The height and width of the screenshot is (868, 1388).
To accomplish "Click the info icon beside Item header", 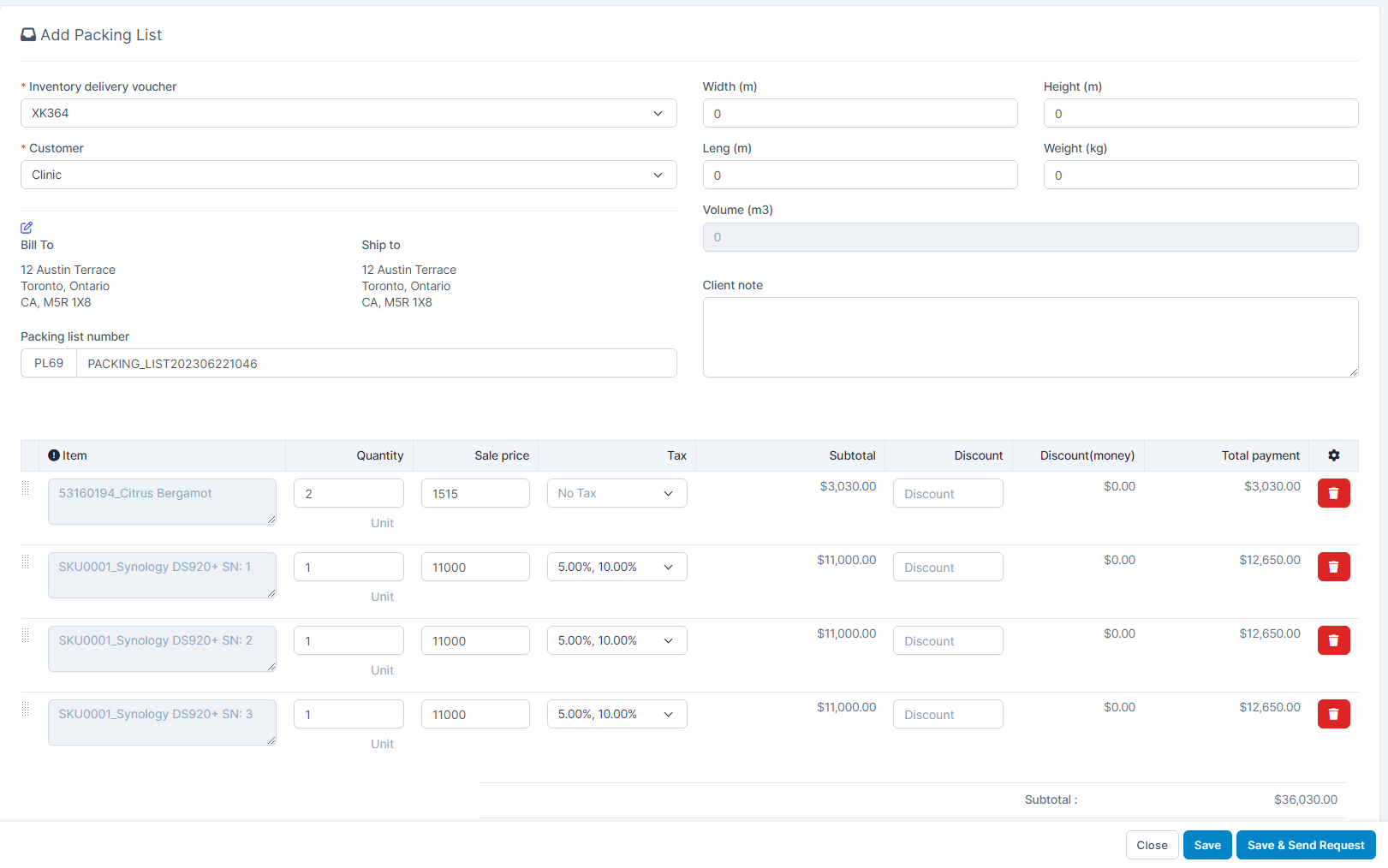I will (x=54, y=455).
